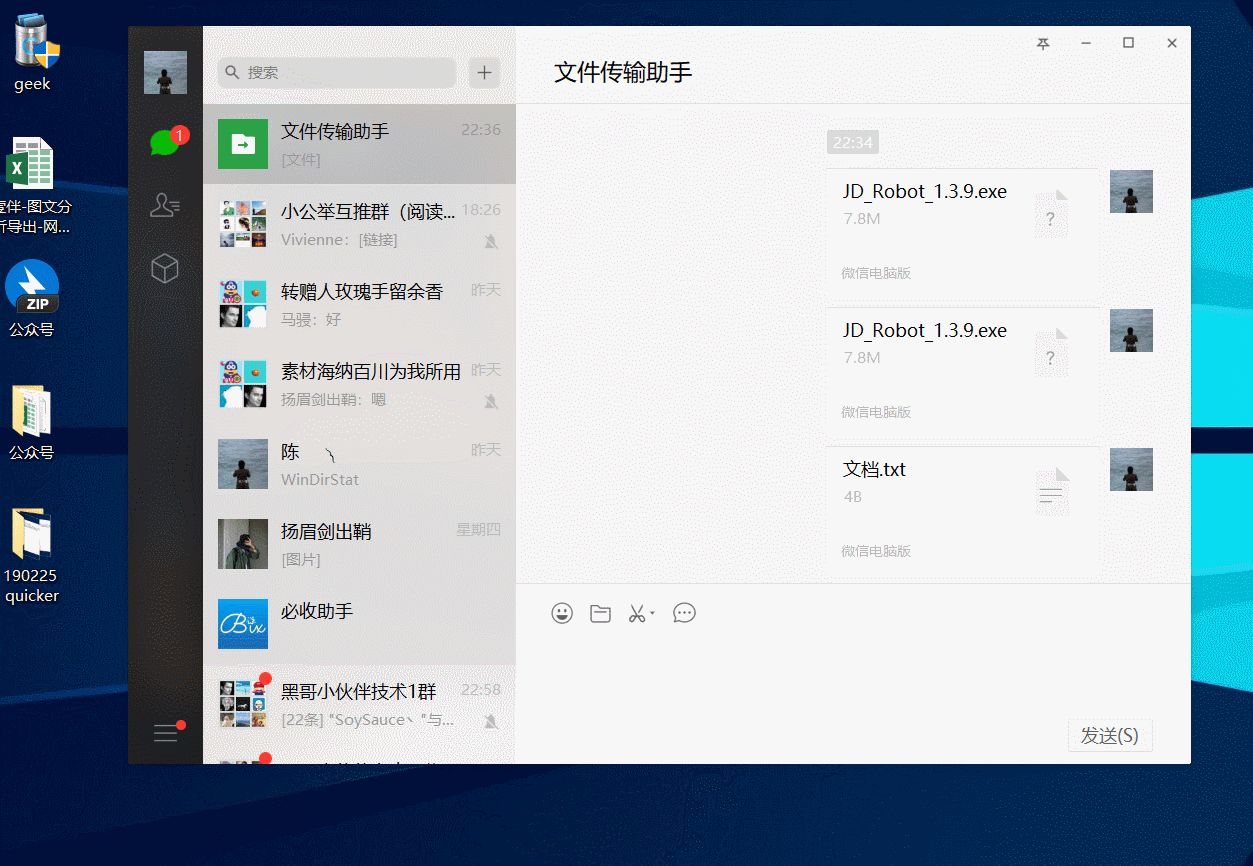Click the unknown-file icon on the second JD_Robot message
The width and height of the screenshot is (1253, 866).
1050,352
